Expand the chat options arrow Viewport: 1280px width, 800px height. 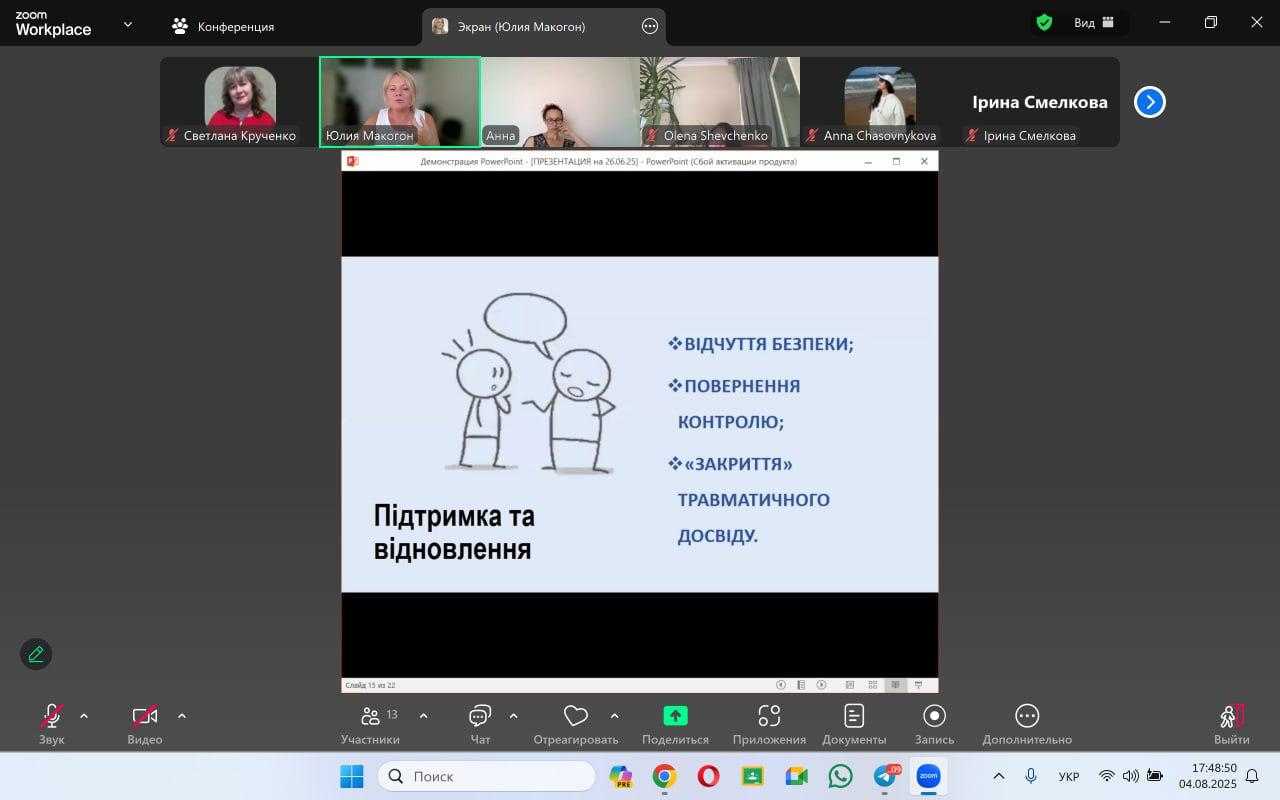[x=514, y=716]
